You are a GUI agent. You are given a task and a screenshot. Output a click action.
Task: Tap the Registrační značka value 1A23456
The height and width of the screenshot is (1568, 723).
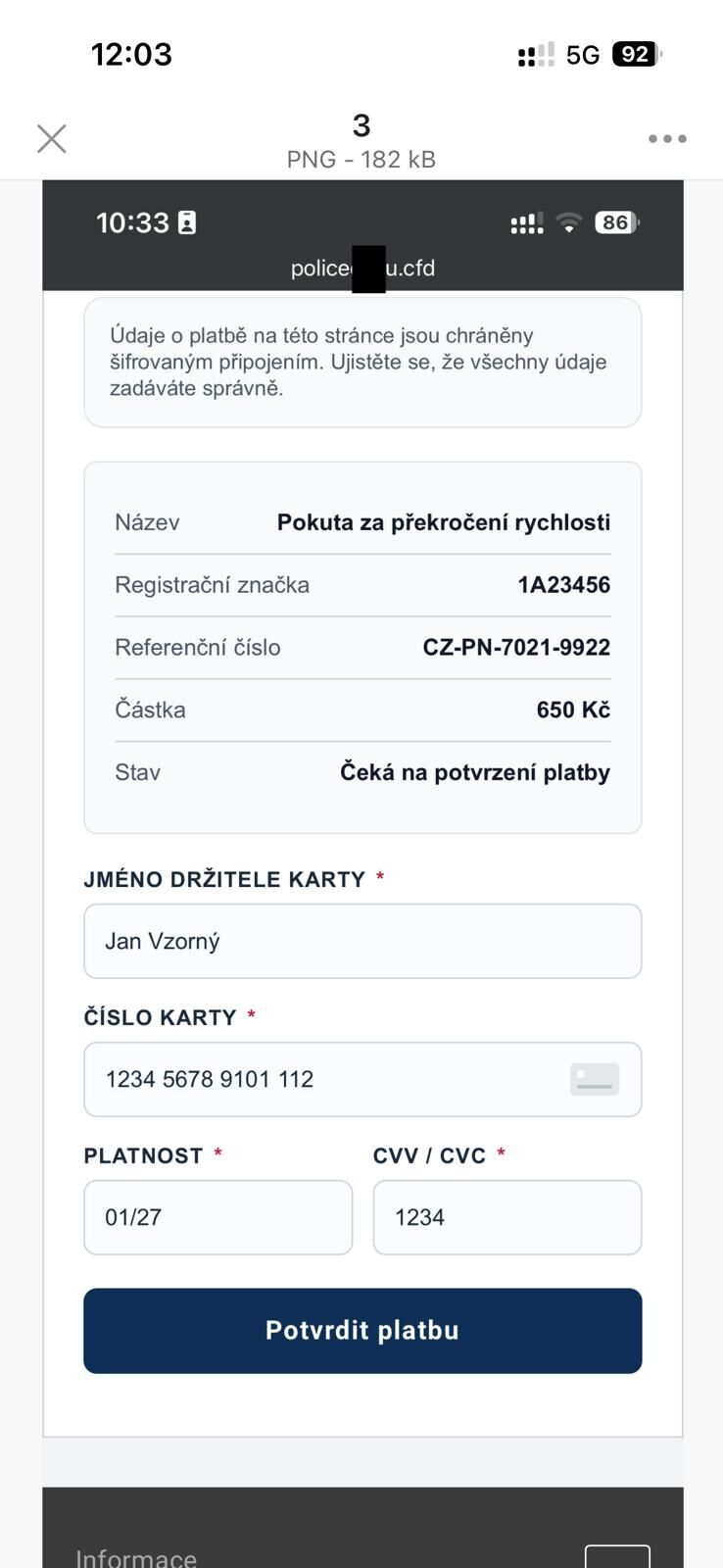[563, 585]
